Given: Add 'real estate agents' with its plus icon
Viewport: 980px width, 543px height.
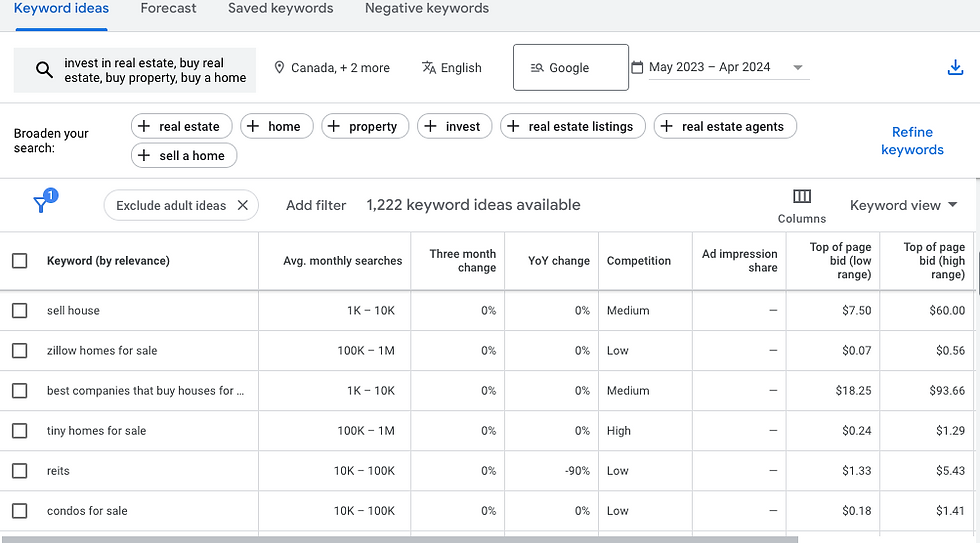Looking at the screenshot, I should pos(666,126).
